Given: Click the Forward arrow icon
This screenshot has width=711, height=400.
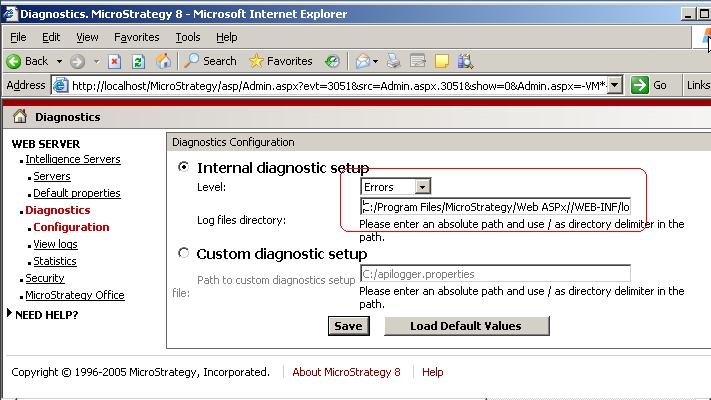Looking at the screenshot, I should (x=78, y=61).
